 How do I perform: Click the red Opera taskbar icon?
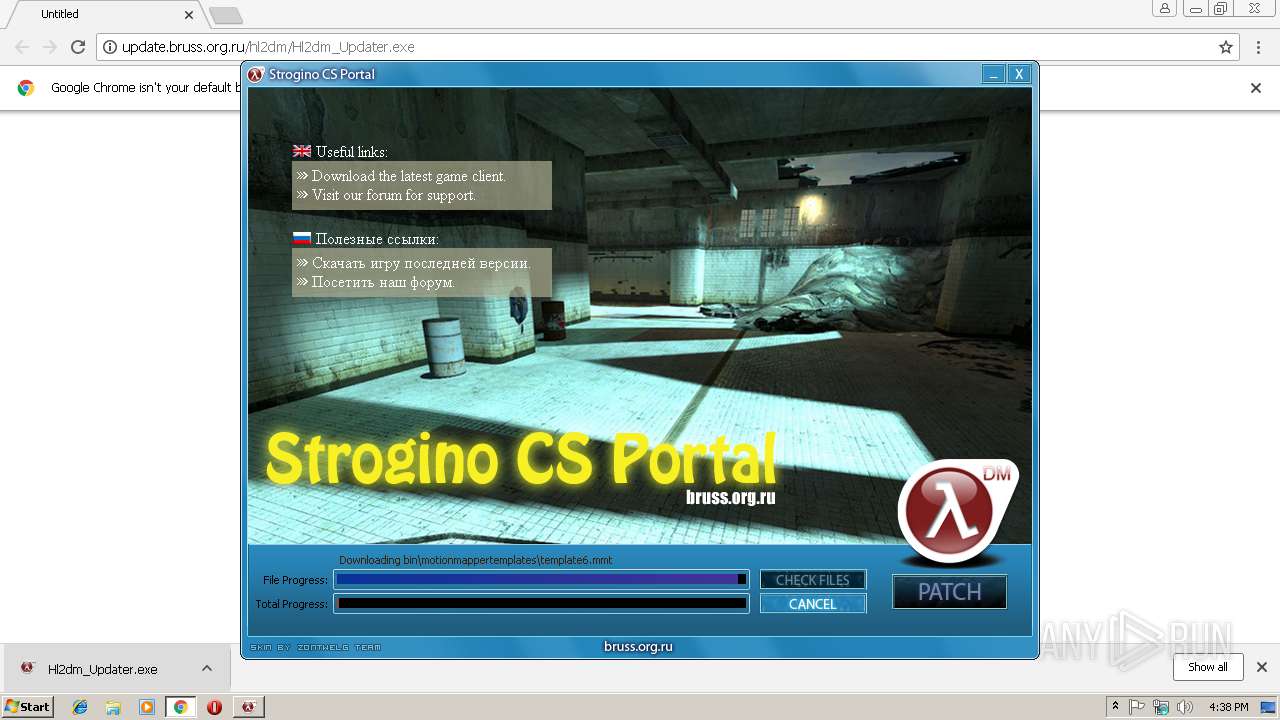[x=214, y=707]
